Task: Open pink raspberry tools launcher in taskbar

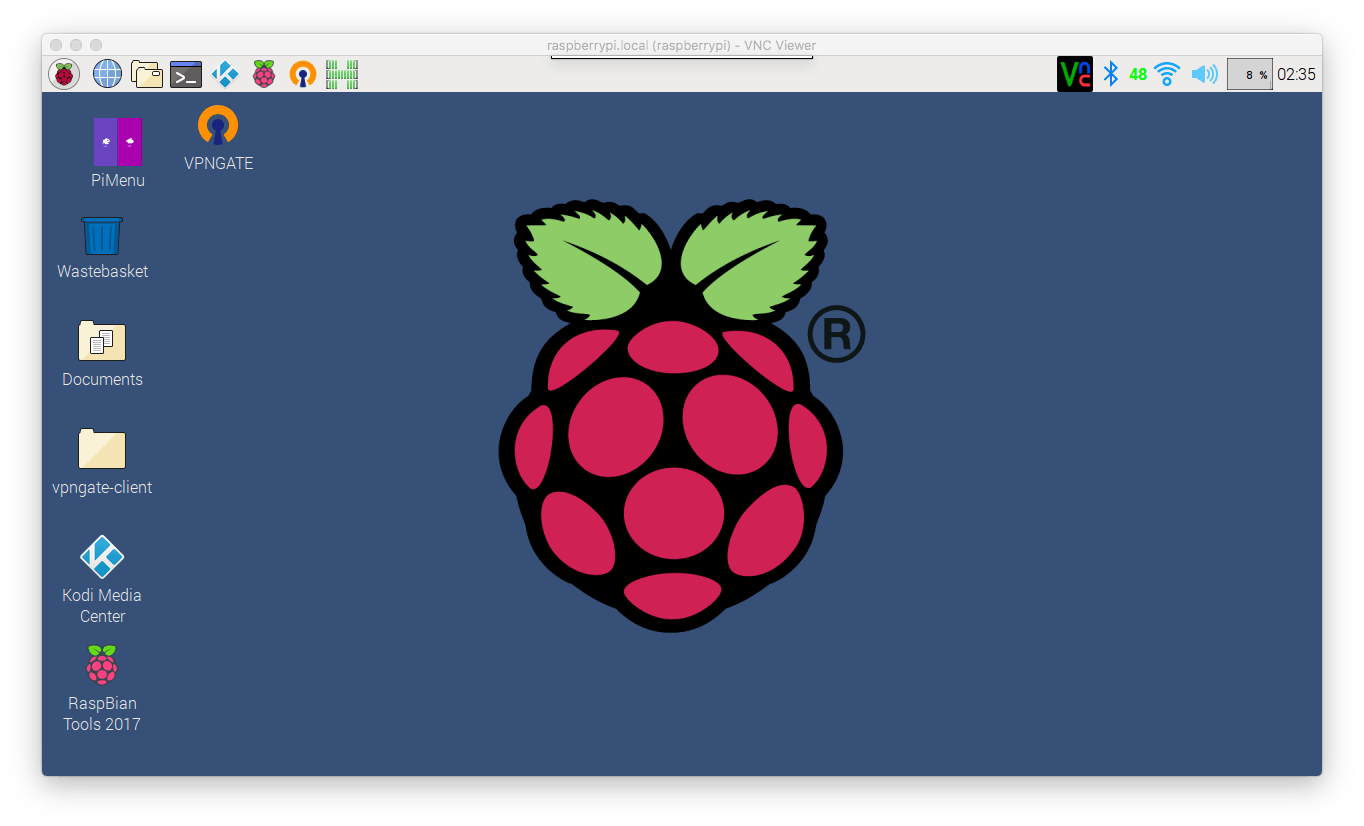Action: tap(264, 74)
